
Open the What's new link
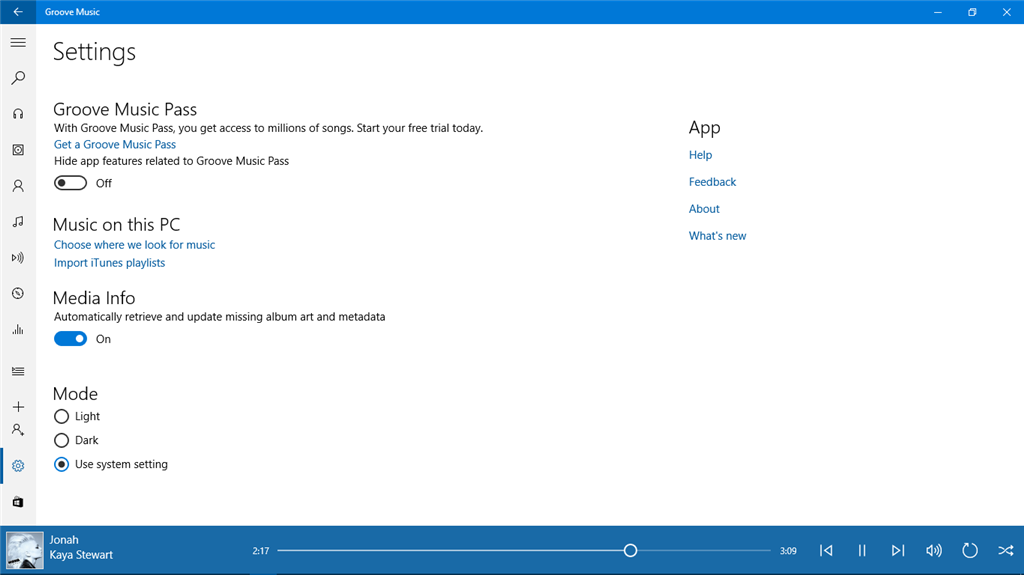coord(717,236)
